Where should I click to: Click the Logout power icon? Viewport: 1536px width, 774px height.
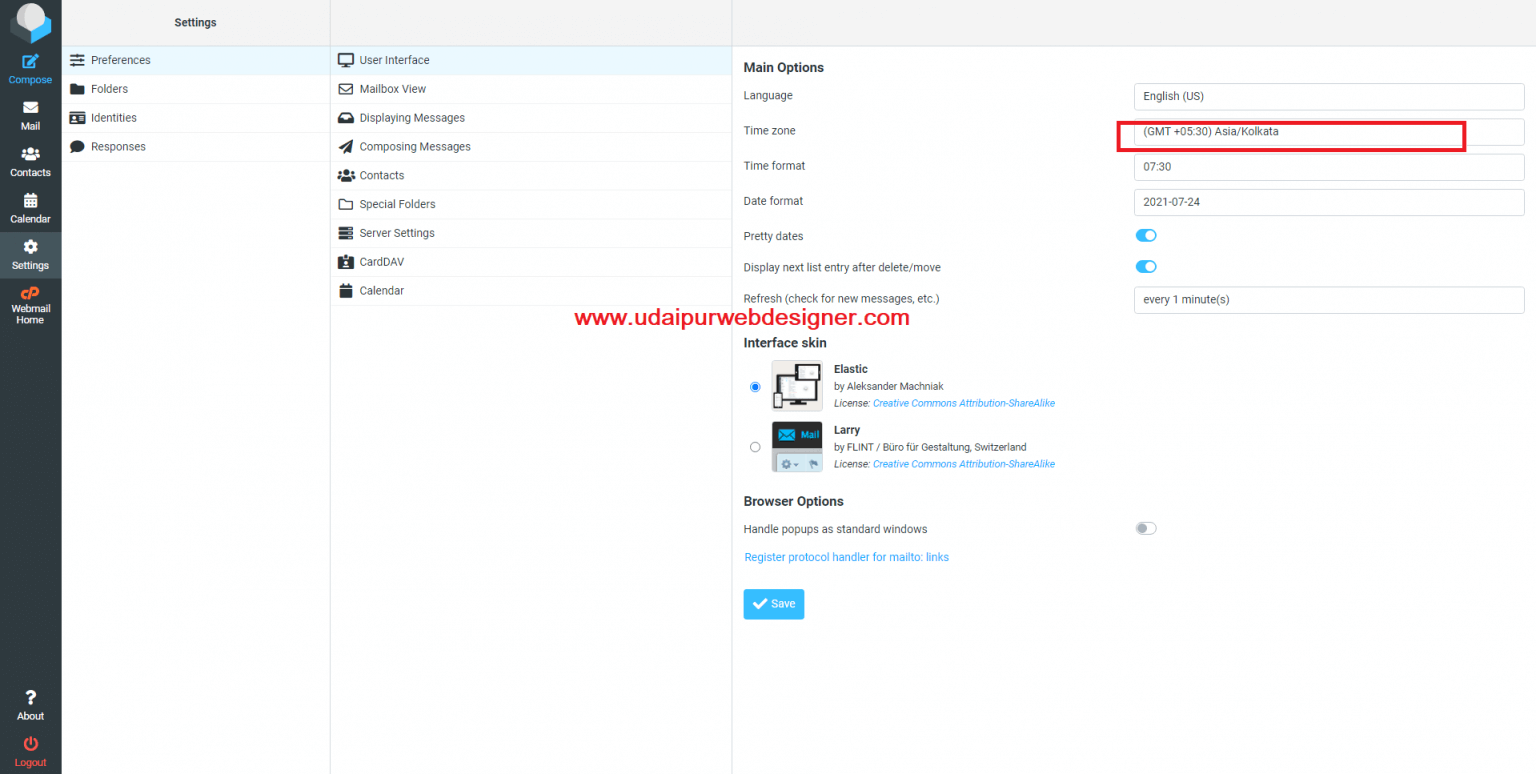coord(30,744)
